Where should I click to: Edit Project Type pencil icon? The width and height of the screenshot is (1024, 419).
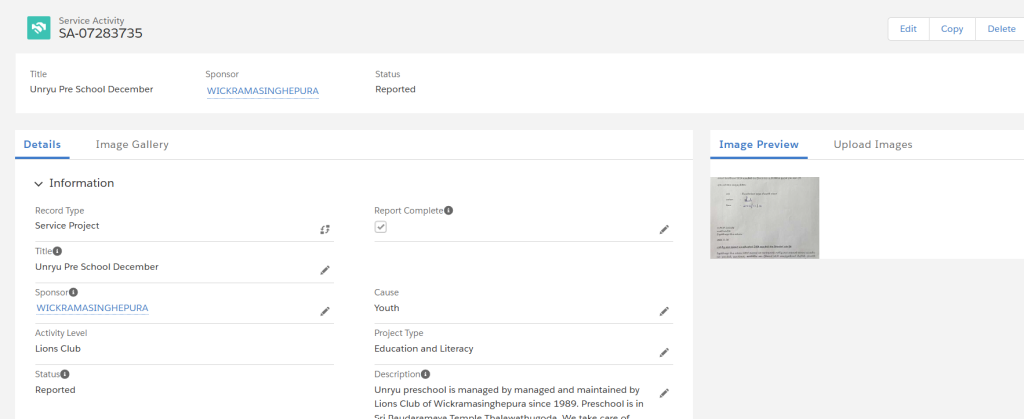pos(664,352)
